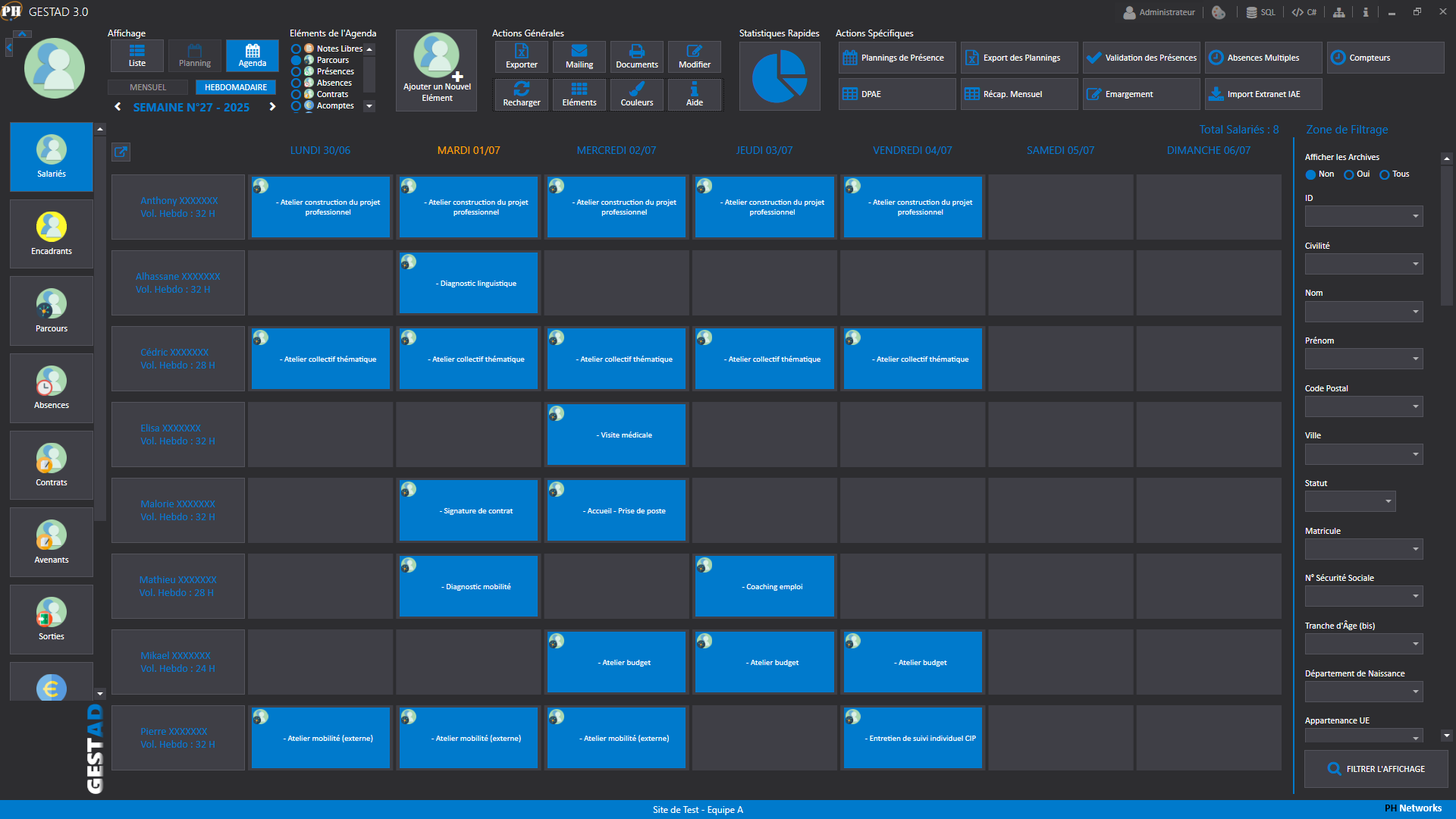Click the Modifier edit icon
The width and height of the screenshot is (1456, 819).
coord(695,57)
